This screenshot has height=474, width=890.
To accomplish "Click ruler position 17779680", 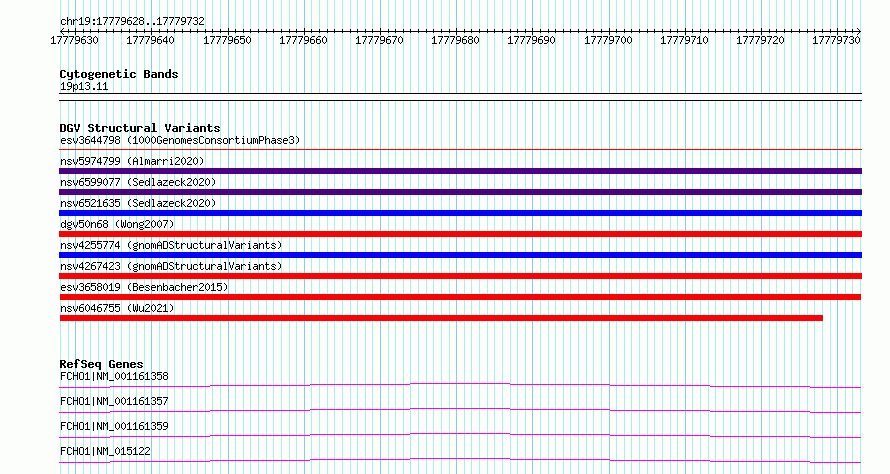I will (x=455, y=40).
